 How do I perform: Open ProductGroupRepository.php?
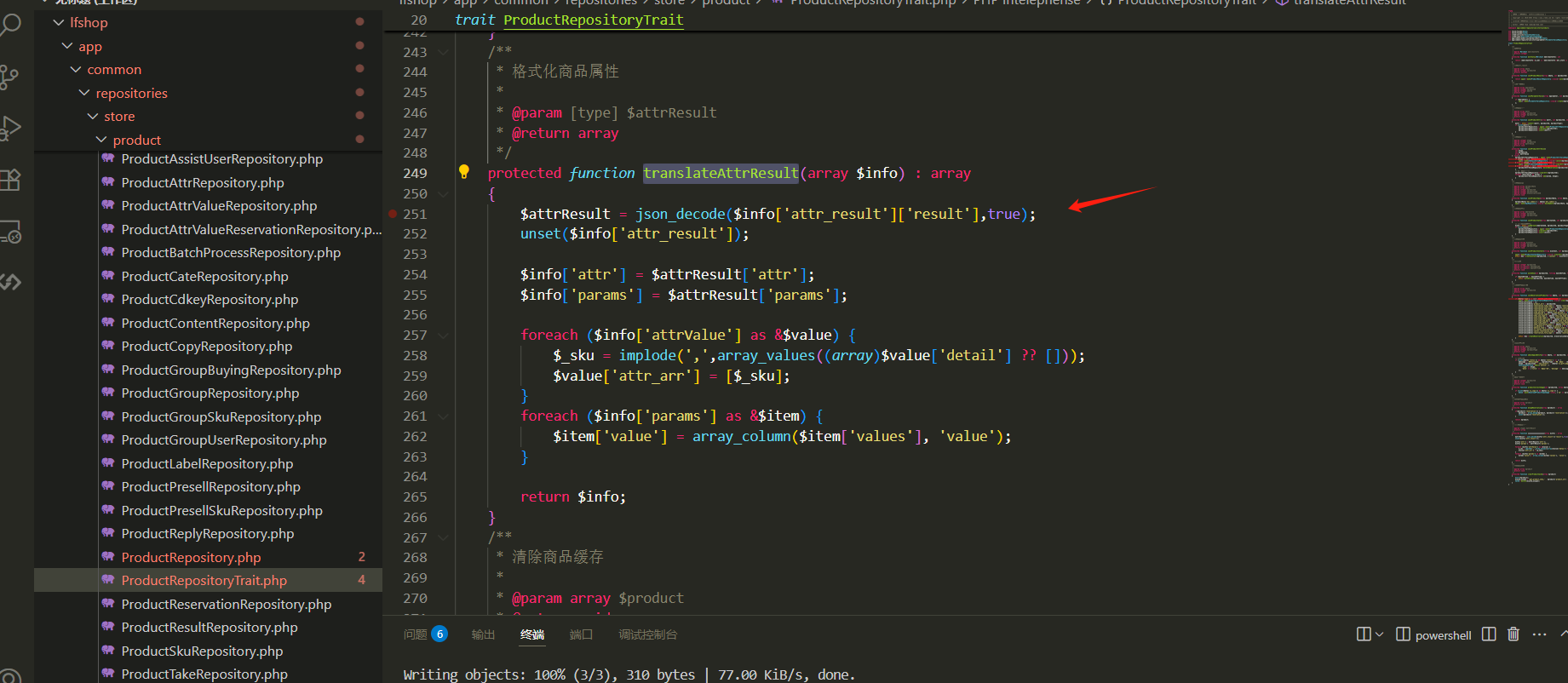click(x=210, y=393)
